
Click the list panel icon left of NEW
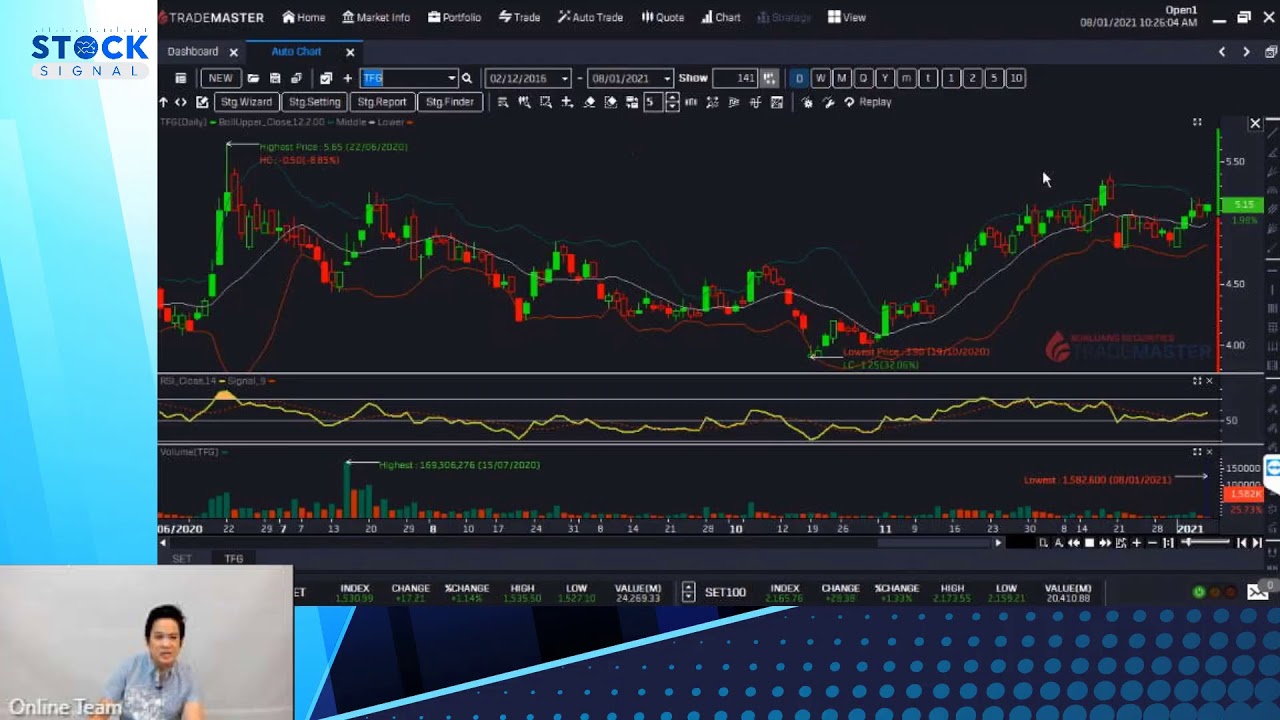point(181,78)
